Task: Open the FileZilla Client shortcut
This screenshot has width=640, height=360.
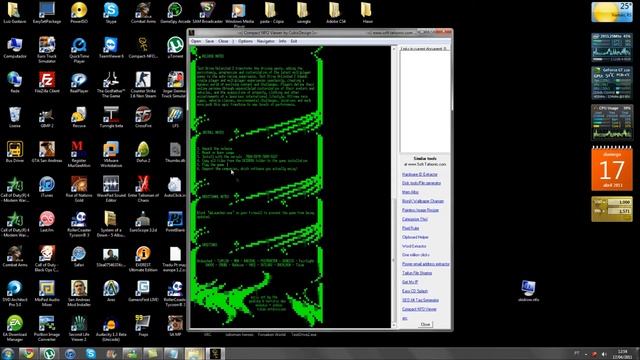Action: (x=47, y=83)
